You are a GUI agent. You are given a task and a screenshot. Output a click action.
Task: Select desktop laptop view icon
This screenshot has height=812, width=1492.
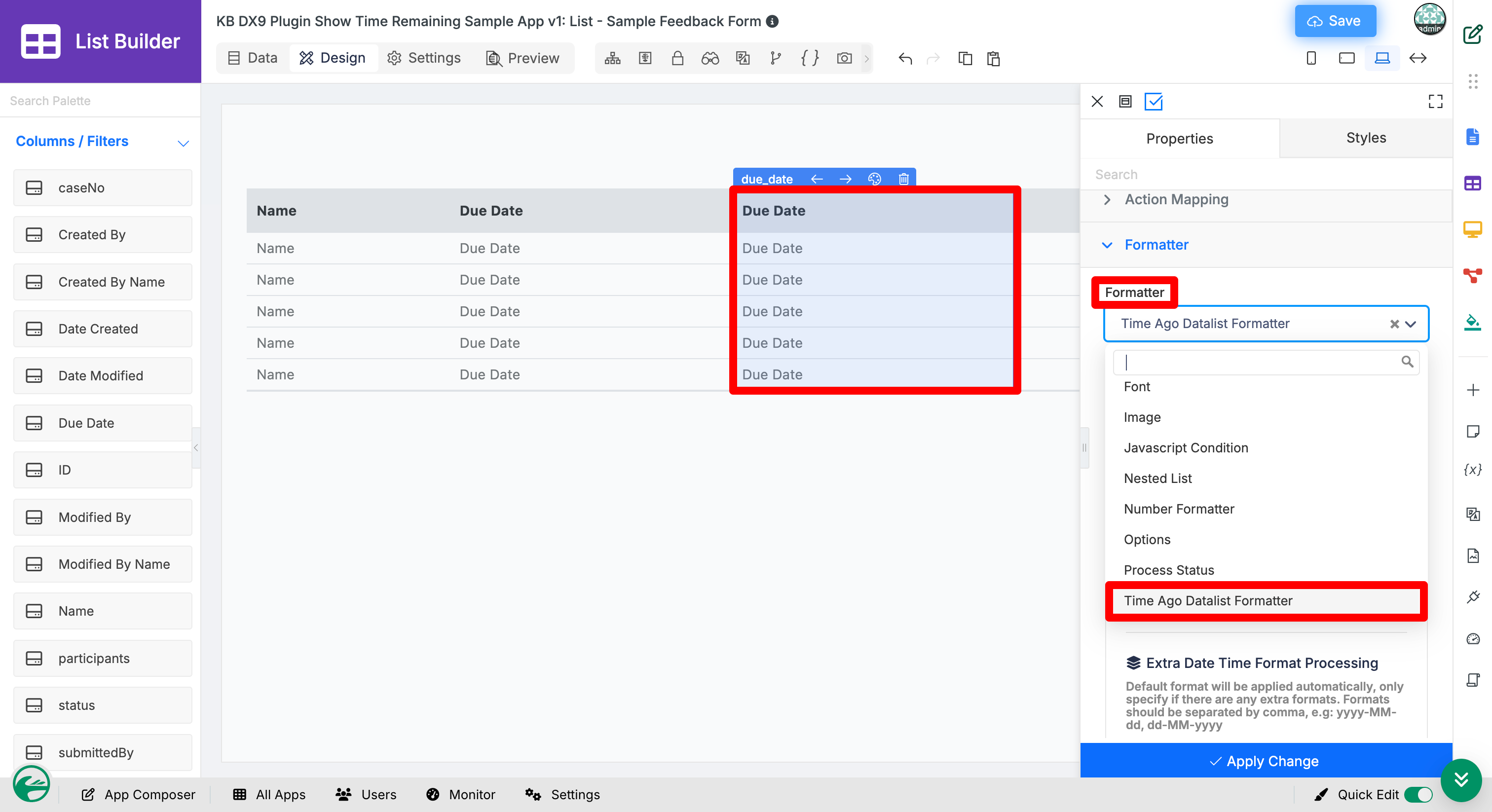[1382, 58]
